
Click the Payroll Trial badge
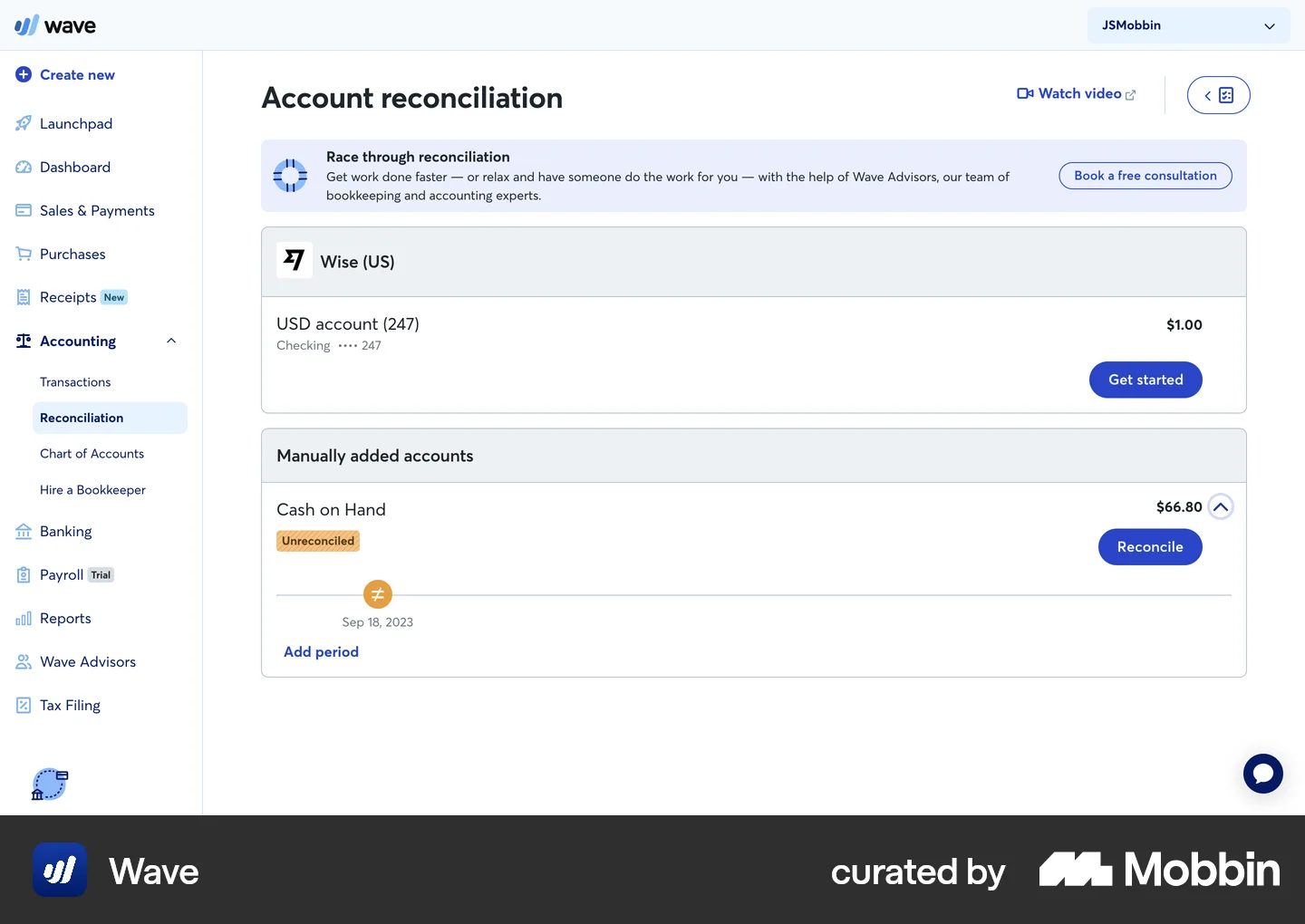(101, 575)
